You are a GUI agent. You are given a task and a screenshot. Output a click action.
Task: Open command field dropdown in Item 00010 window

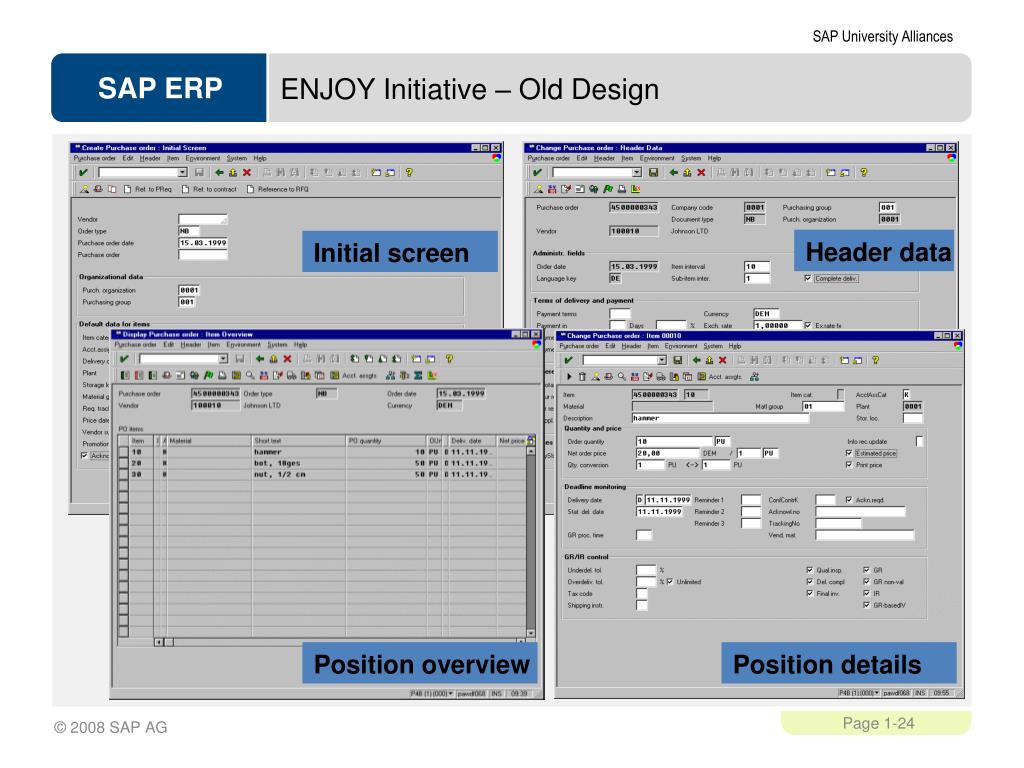point(662,360)
